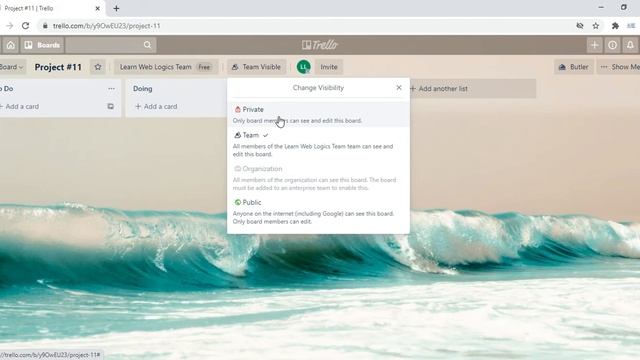
Task: Open the Boards menu button
Action: tap(42, 45)
